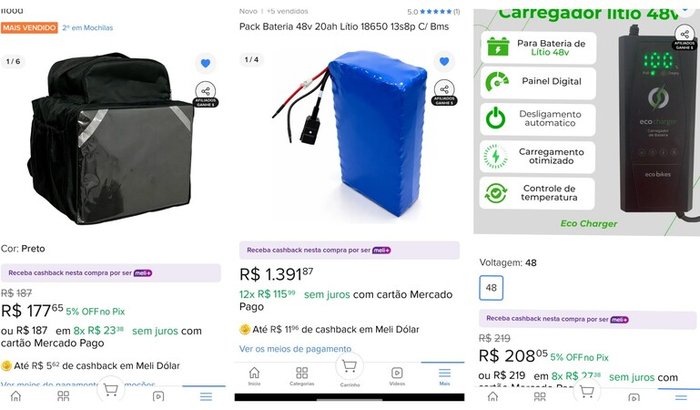The height and width of the screenshot is (410, 700).
Task: Share the black backpack listing
Action: point(205,91)
